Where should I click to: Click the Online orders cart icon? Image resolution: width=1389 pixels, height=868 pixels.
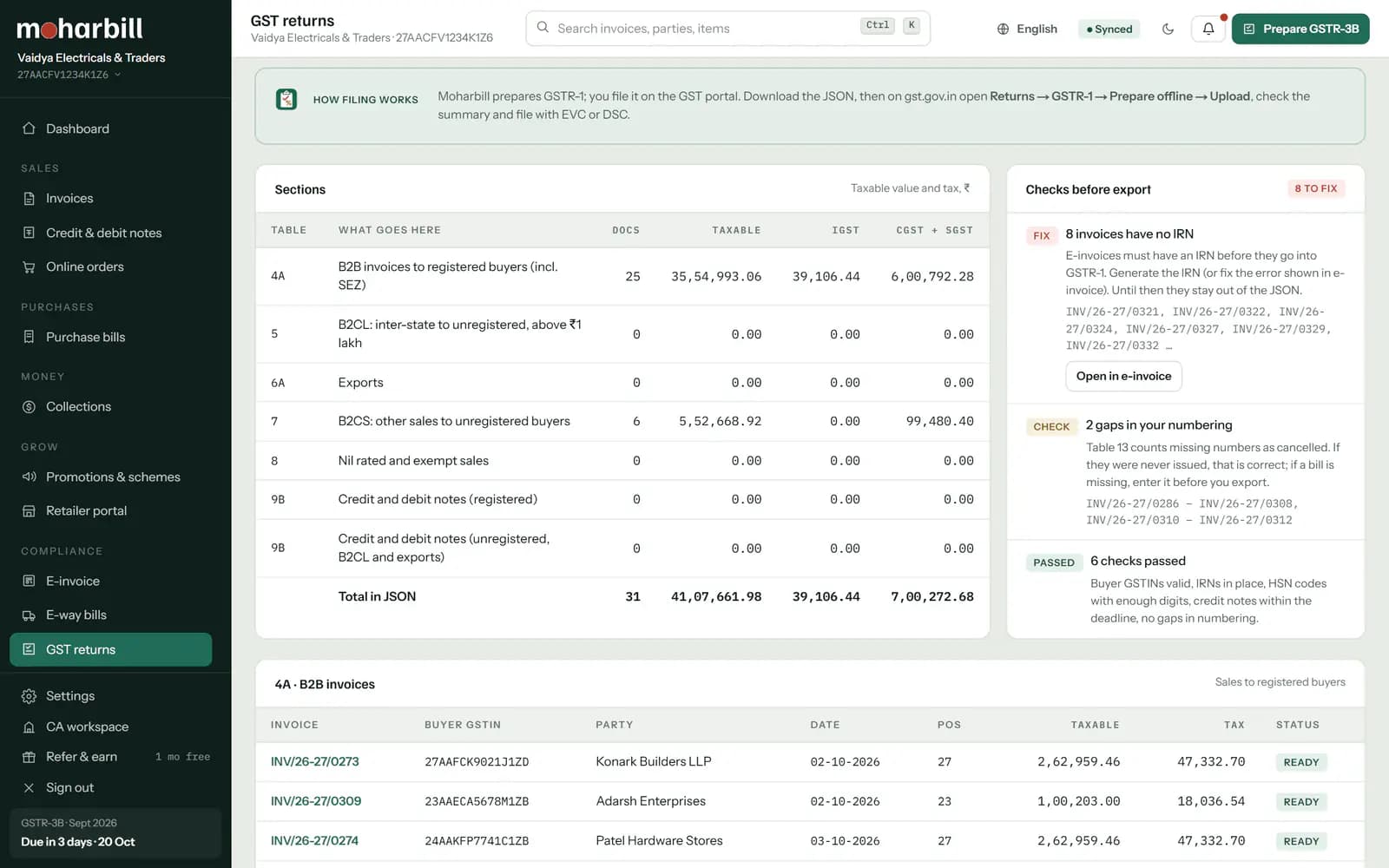click(29, 266)
